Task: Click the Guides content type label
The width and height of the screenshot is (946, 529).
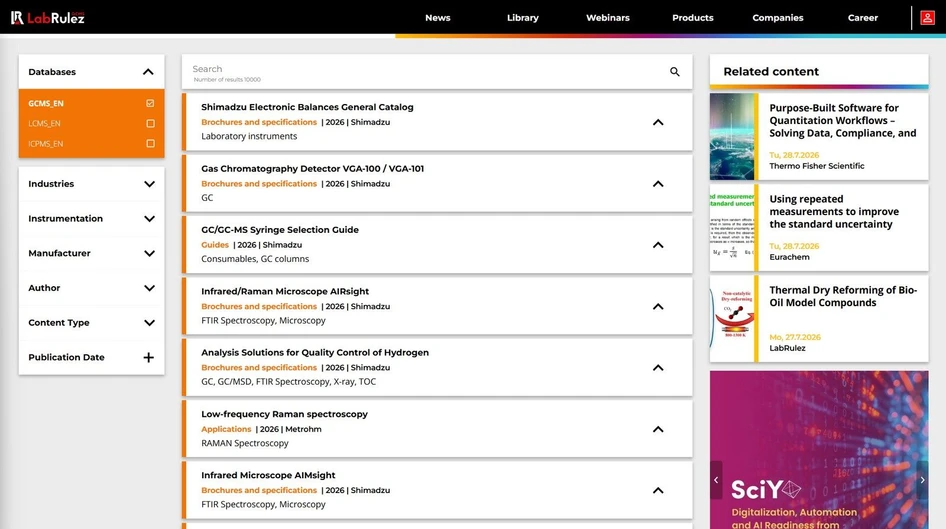Action: 215,245
